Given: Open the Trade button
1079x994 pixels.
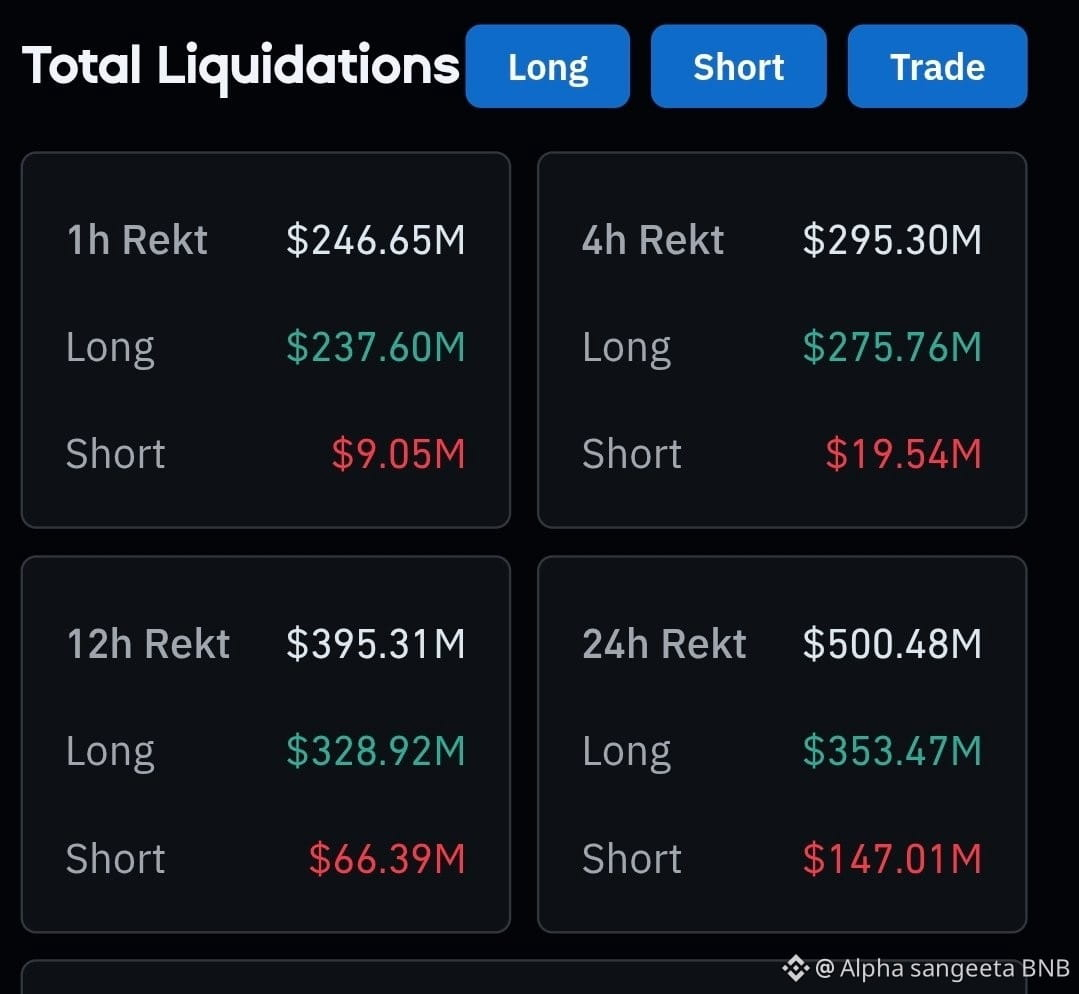Looking at the screenshot, I should 937,66.
